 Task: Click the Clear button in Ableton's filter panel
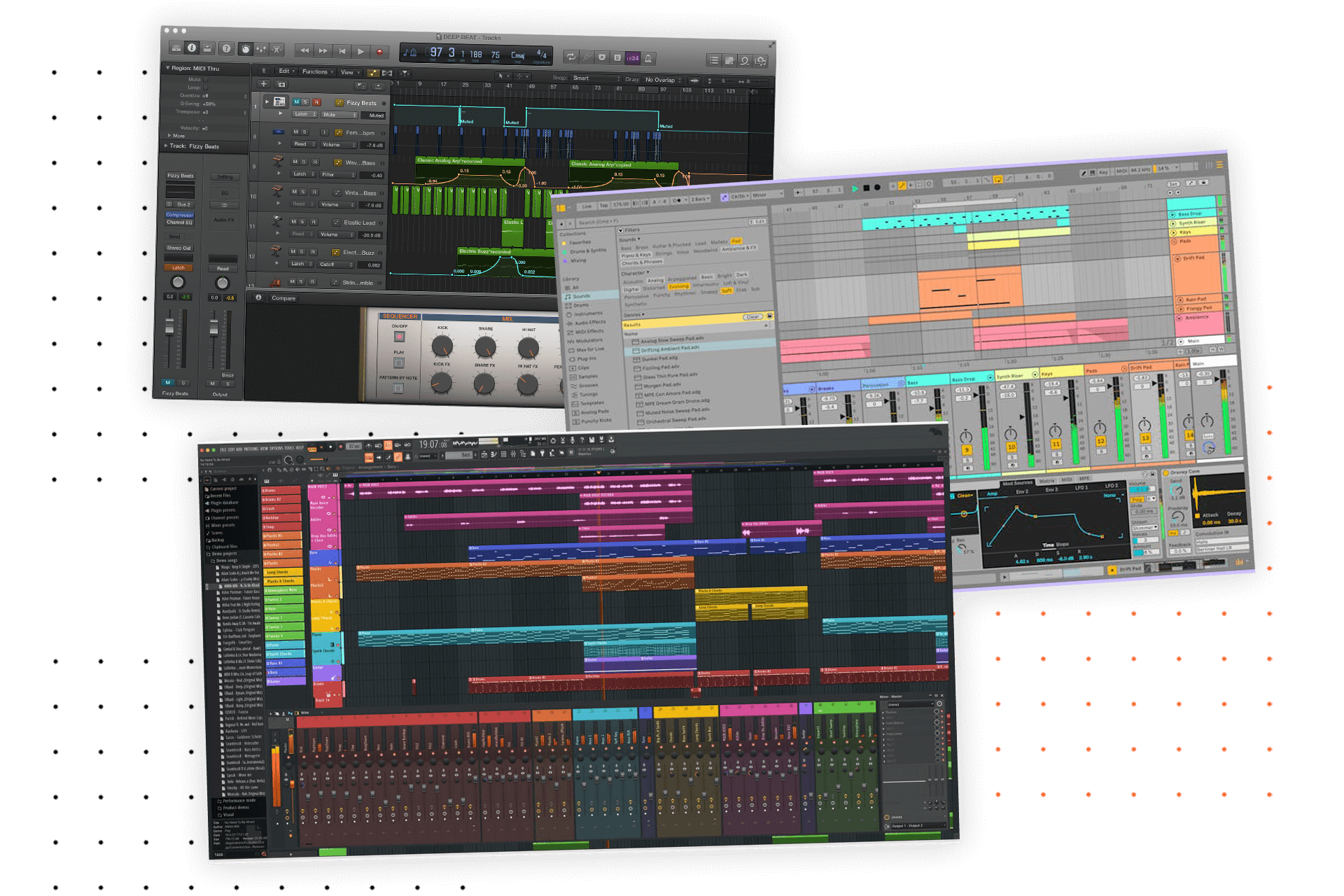[x=753, y=317]
